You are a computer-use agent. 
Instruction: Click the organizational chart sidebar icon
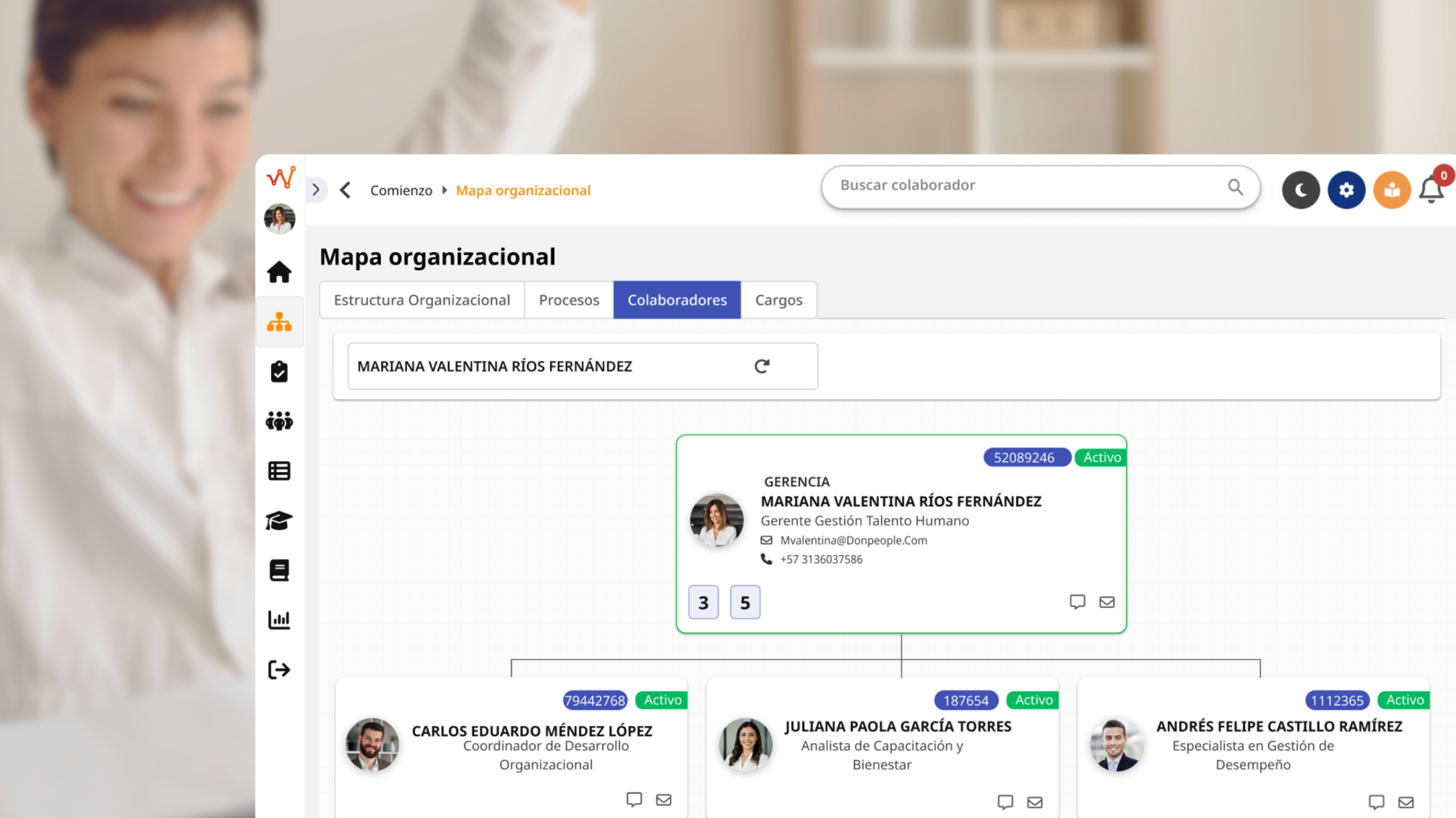[279, 322]
